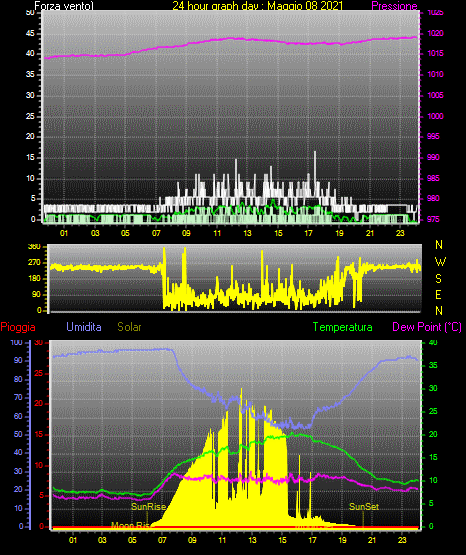Screen dimensions: 466x555
Task: Select hour '17' under the bottom chart
Action: tap(312, 540)
